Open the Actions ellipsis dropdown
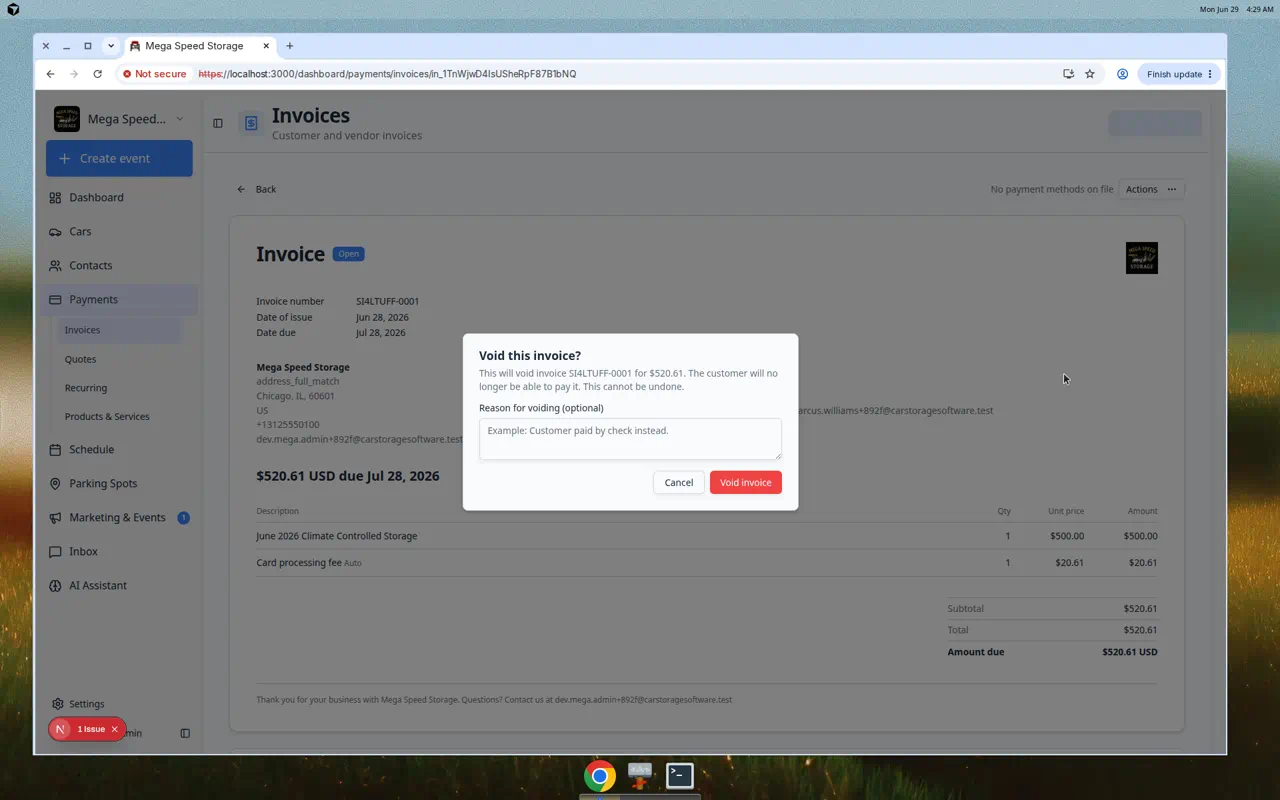 click(1151, 189)
